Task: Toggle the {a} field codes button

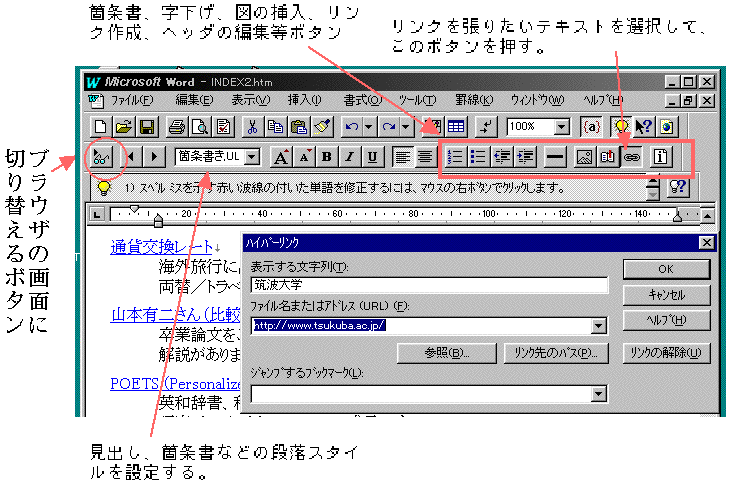Action: 591,127
